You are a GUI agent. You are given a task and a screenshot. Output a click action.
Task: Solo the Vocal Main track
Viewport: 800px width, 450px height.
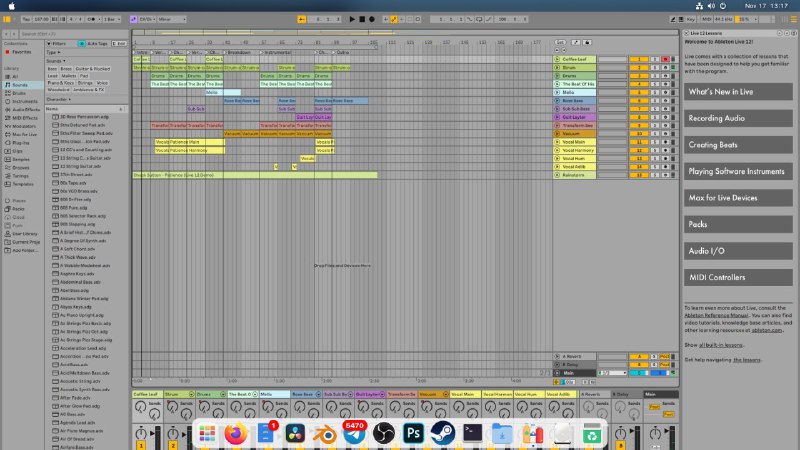tap(655, 142)
